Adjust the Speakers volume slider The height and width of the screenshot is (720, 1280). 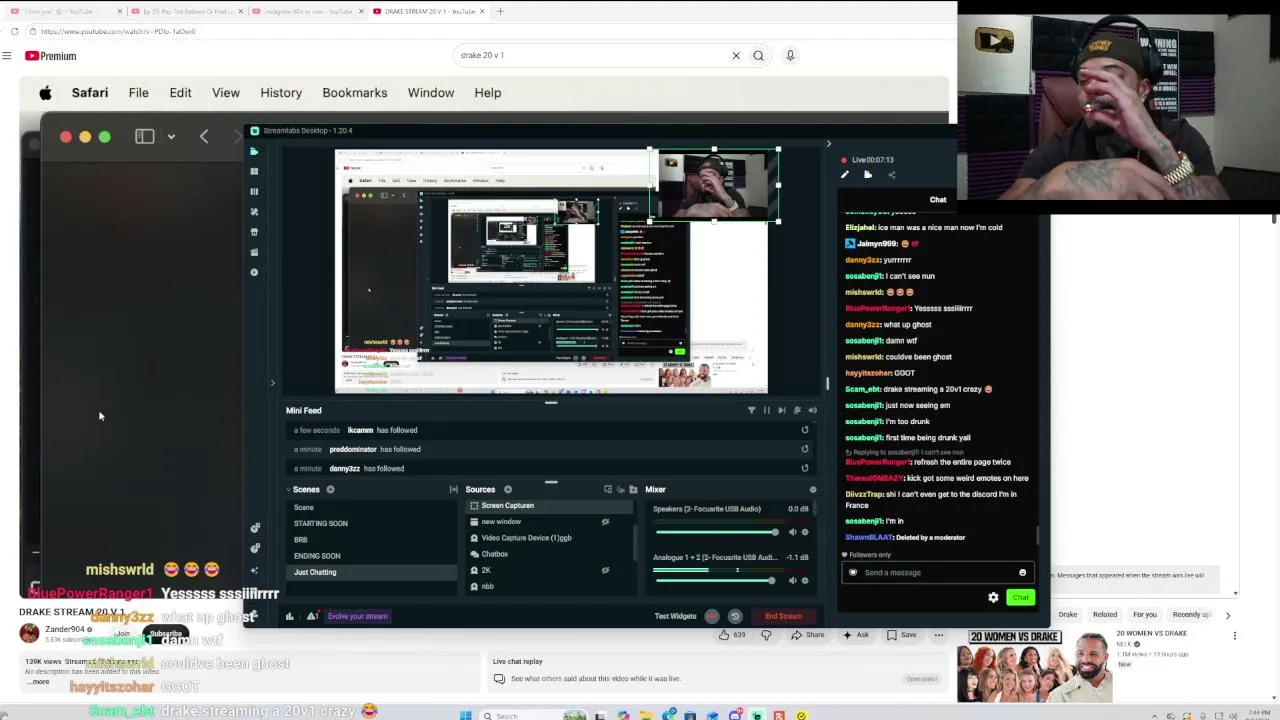(x=716, y=532)
